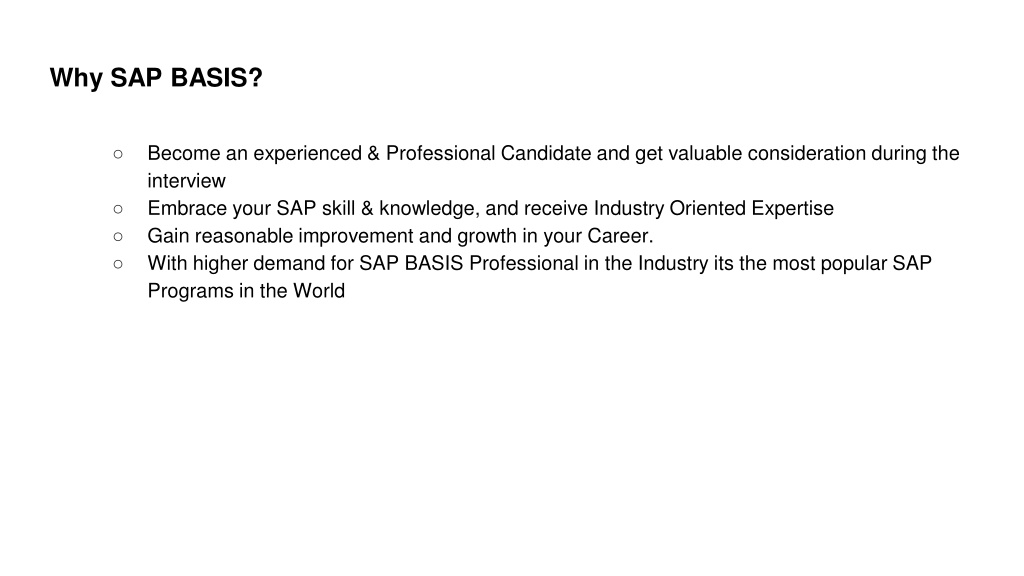Screen dimensions: 1024x576
Task: Click "SAP BASIS Professional" in fourth bullet
Action: pyautogui.click(x=469, y=263)
